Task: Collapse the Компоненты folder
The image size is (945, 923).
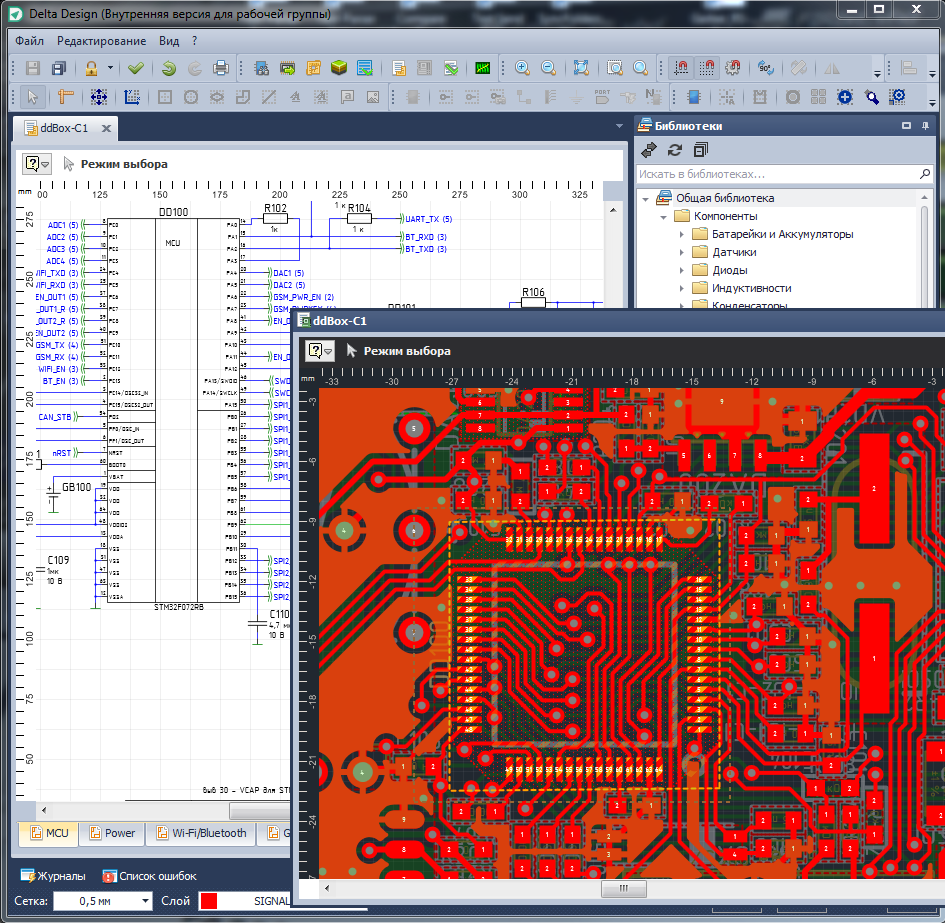Action: click(x=664, y=216)
